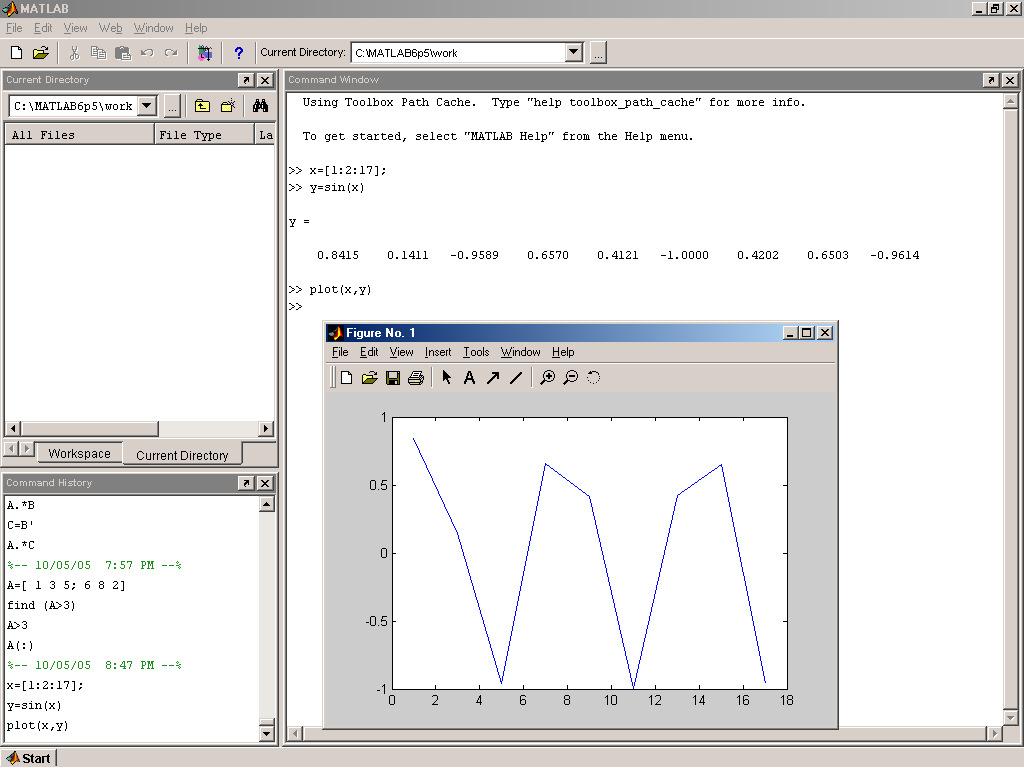Click Print Figure icon
1024x768 pixels.
coord(416,377)
